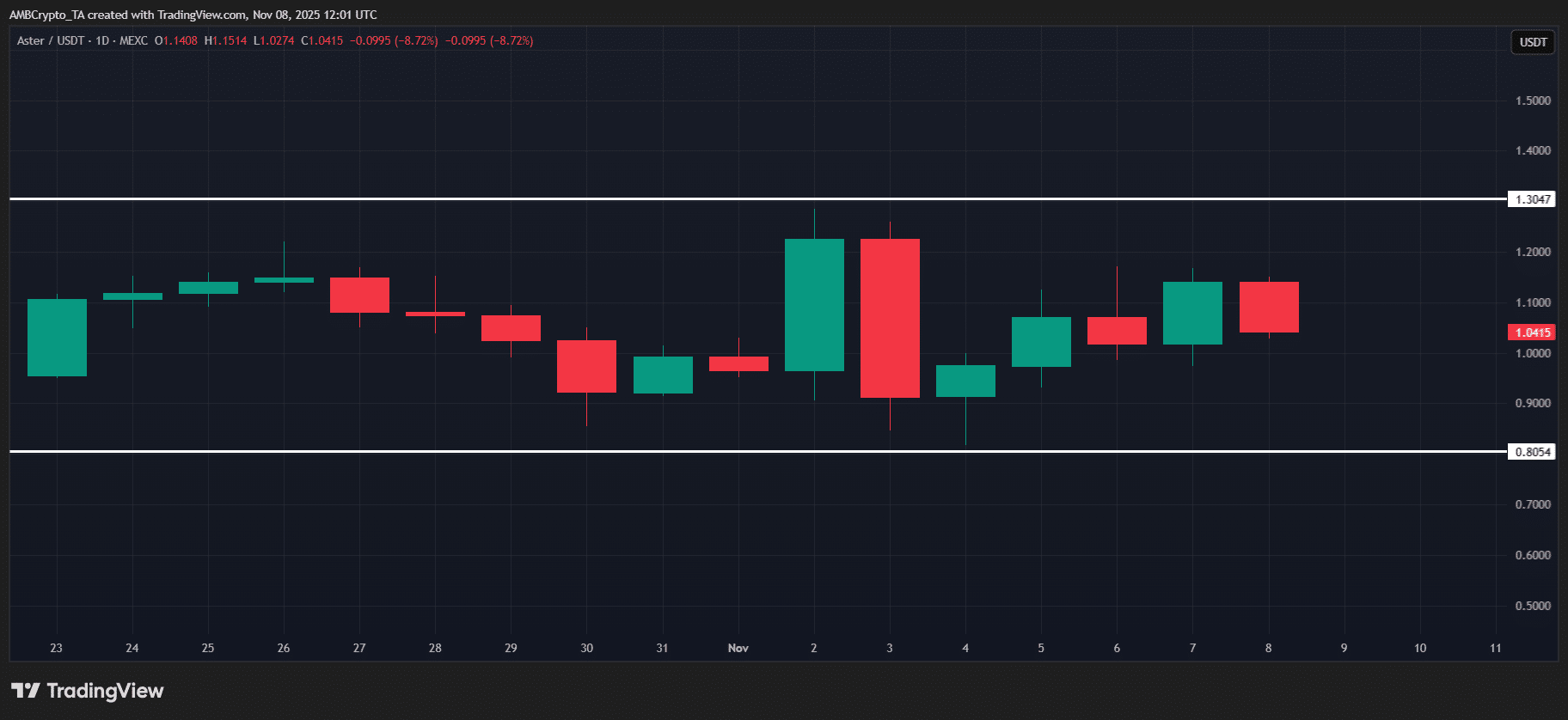Select the lower white horizontal support line
This screenshot has height=720, width=1568.
click(x=516, y=451)
